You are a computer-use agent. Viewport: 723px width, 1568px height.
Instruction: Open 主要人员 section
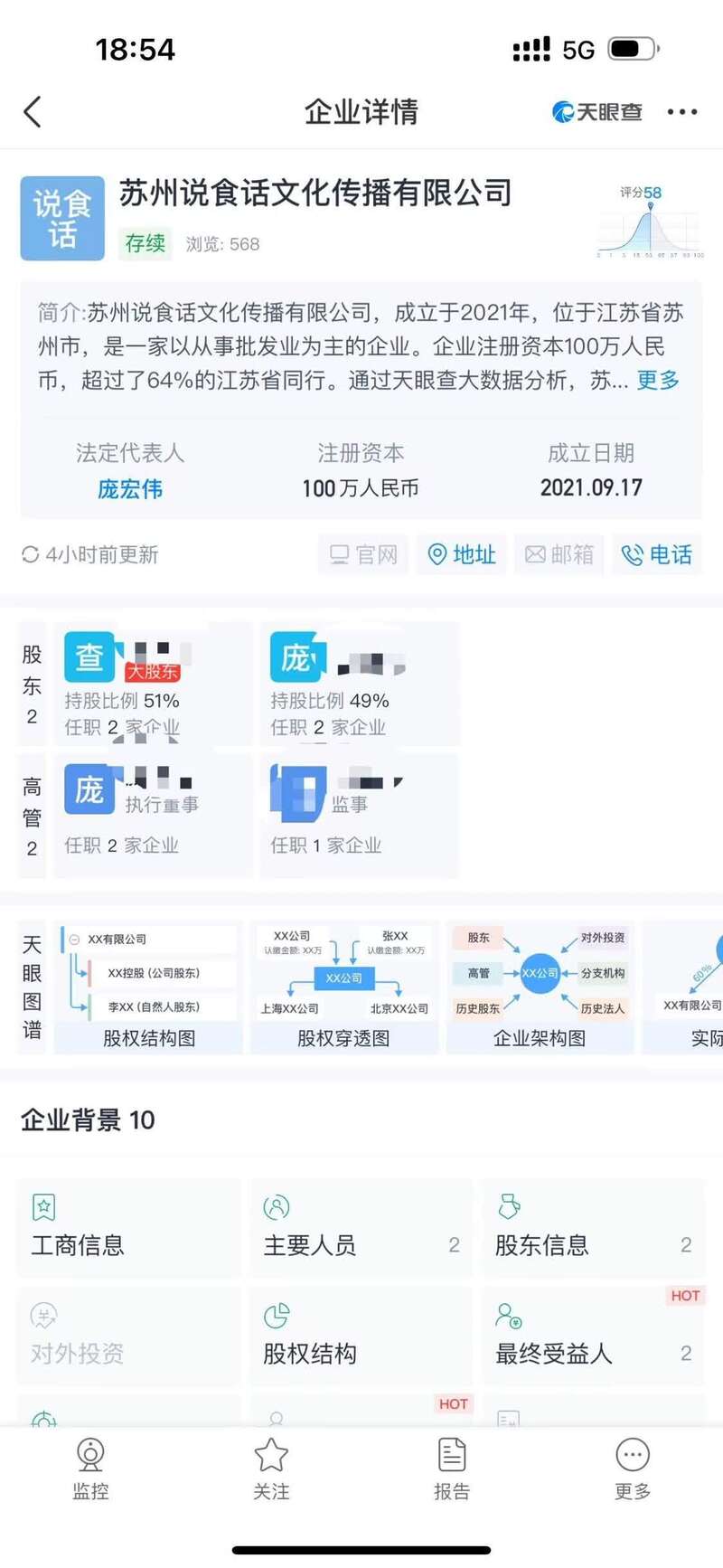[x=361, y=1228]
